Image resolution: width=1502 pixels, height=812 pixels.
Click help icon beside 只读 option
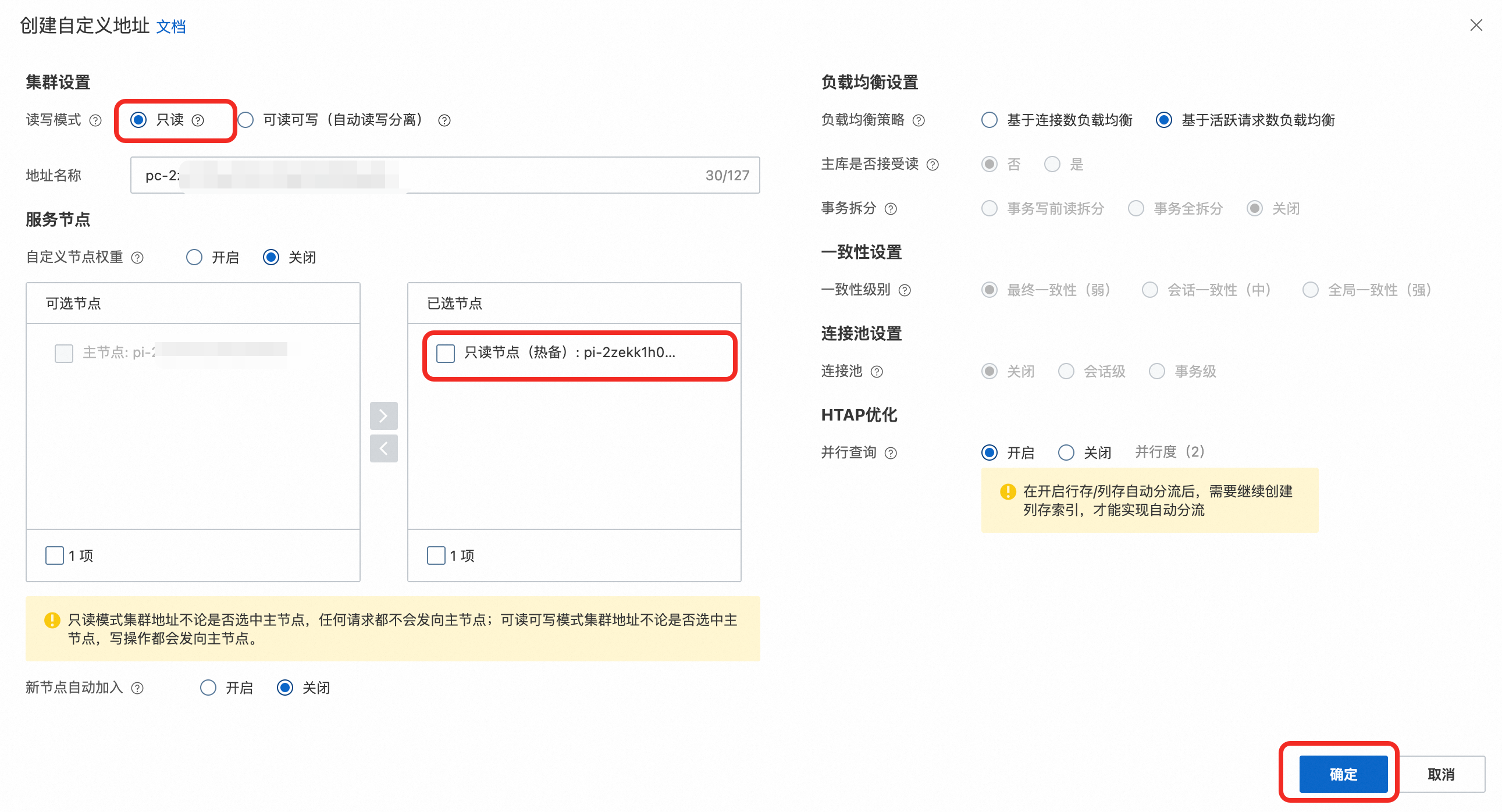pyautogui.click(x=198, y=120)
